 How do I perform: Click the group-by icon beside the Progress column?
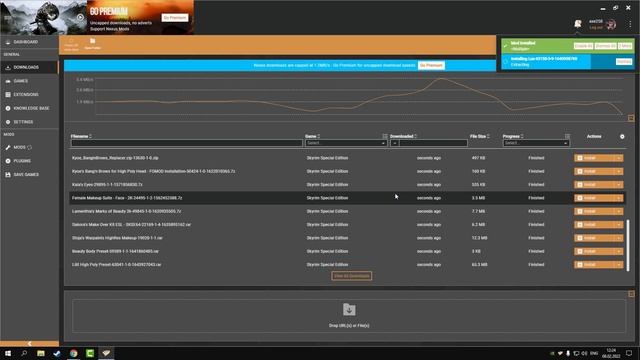tap(567, 136)
